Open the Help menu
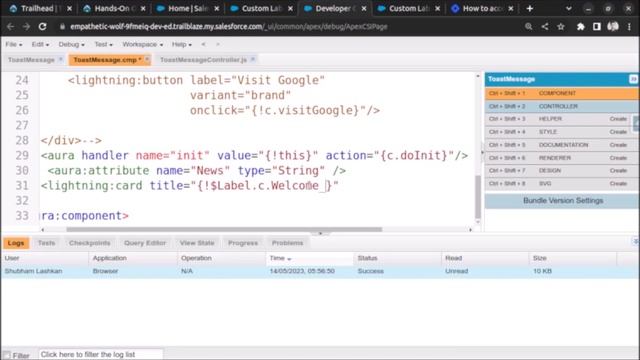Viewport: 640px width, 360px height. tap(182, 44)
